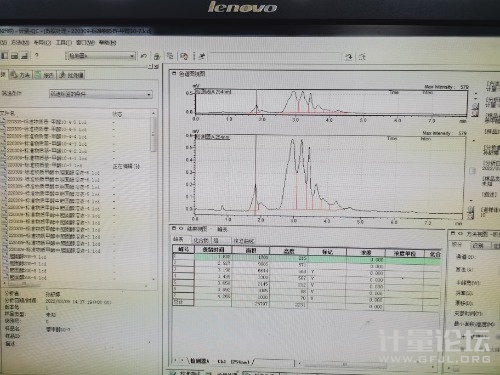The image size is (500, 375).
Task: Collapse the chromatogram view panel box
Action: click(x=174, y=73)
